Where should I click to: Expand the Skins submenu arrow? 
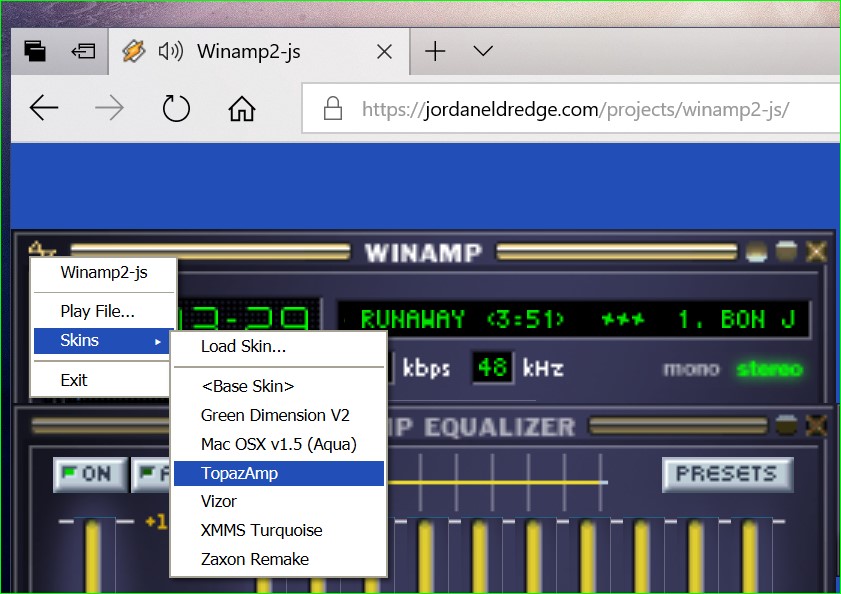click(x=158, y=341)
